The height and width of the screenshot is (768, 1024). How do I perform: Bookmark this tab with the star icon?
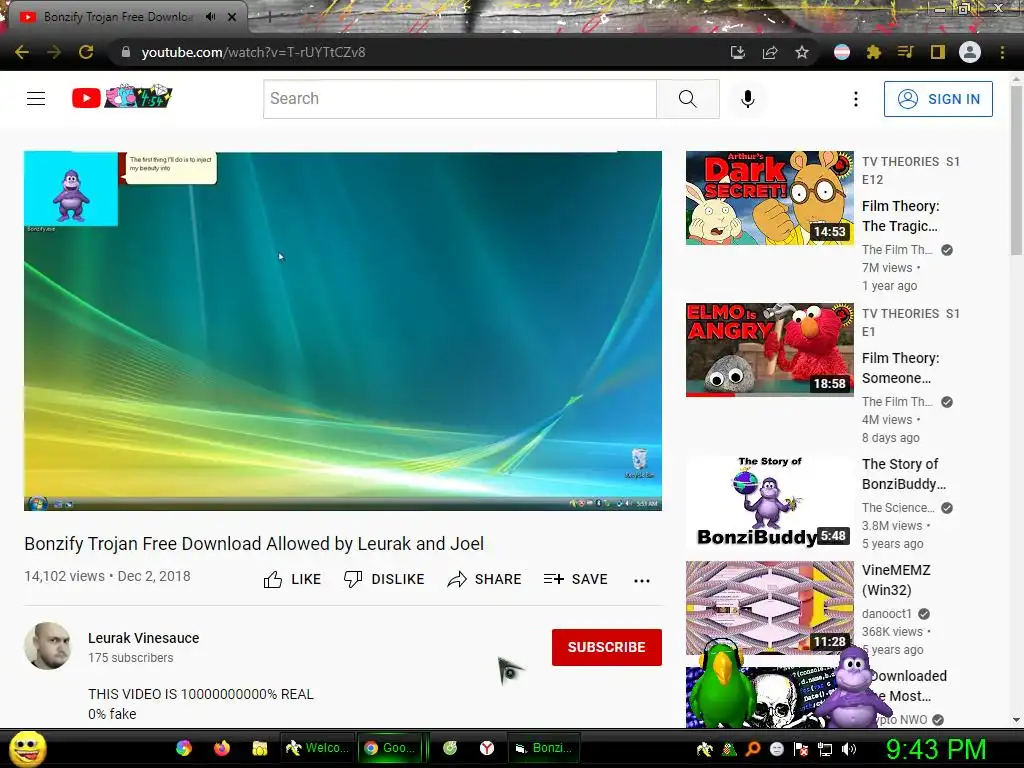click(x=802, y=52)
